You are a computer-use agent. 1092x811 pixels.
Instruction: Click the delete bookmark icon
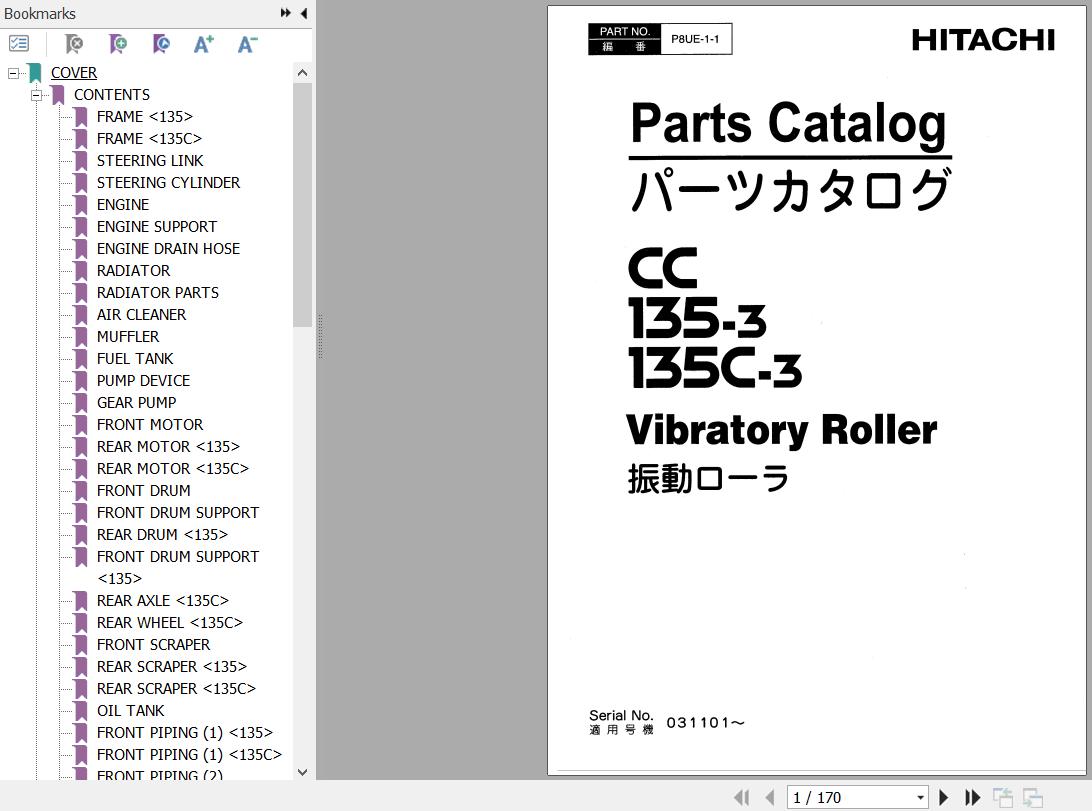(74, 44)
